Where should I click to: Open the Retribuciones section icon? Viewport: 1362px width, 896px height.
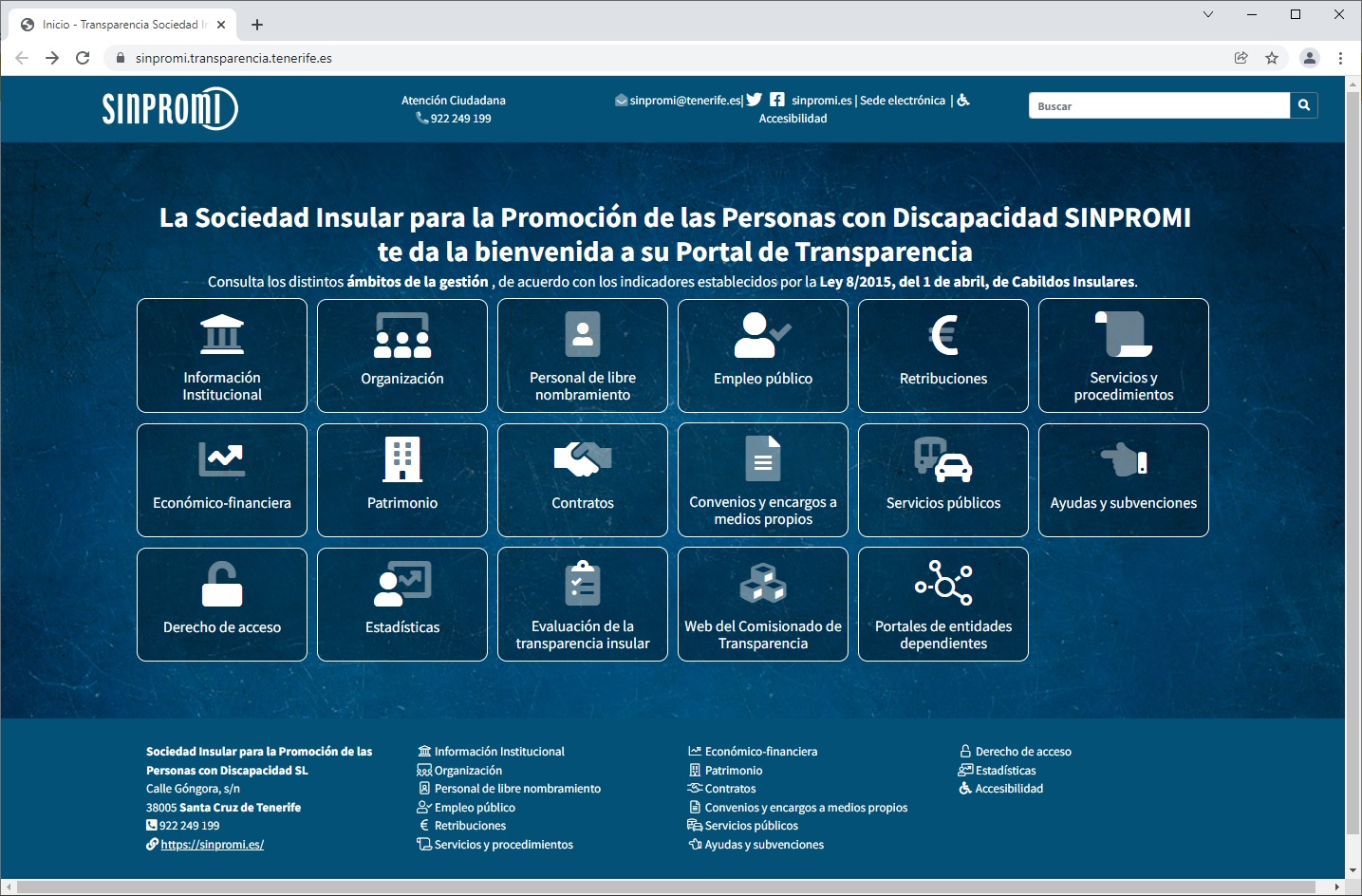(942, 334)
